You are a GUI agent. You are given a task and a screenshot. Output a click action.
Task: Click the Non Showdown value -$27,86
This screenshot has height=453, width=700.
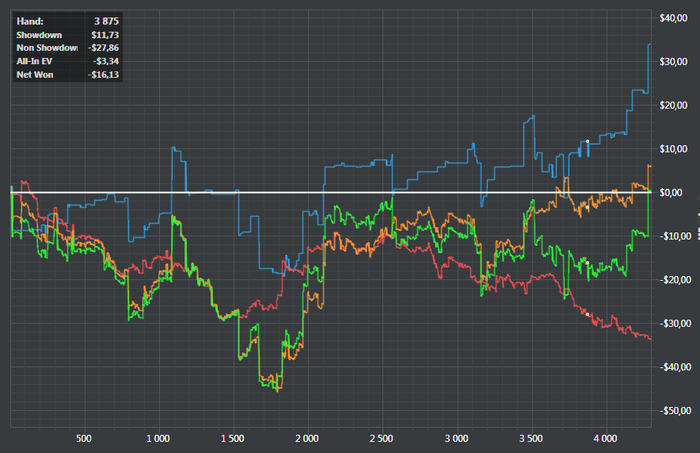coord(103,48)
